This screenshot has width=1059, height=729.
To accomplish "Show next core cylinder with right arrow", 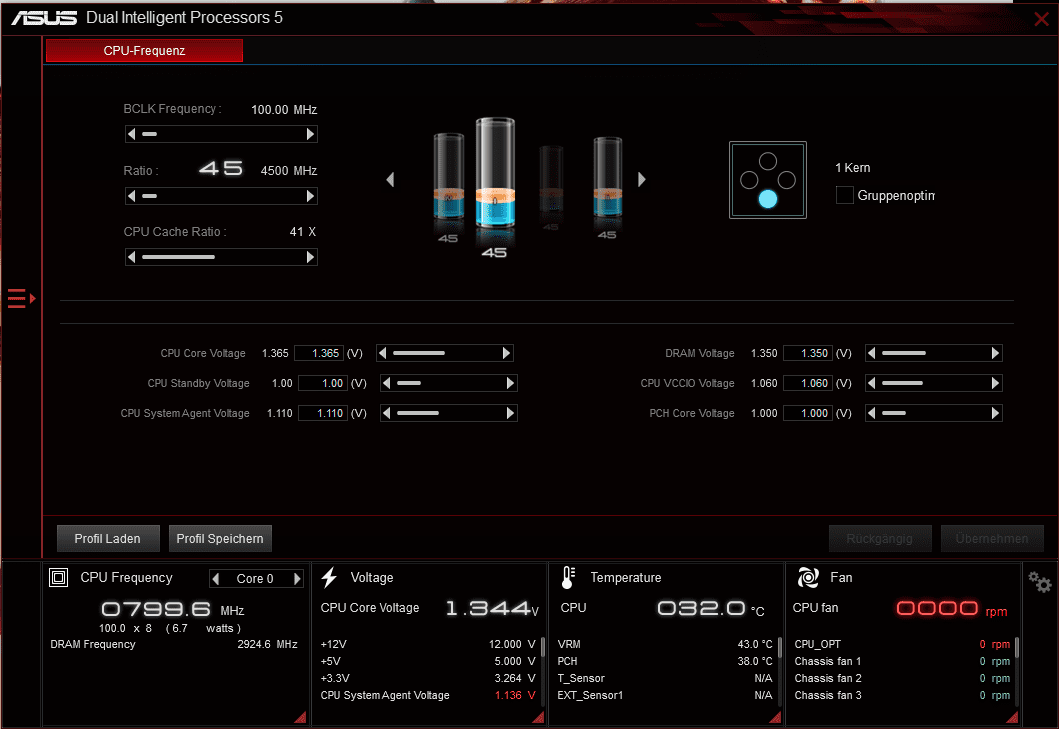I will coord(642,179).
